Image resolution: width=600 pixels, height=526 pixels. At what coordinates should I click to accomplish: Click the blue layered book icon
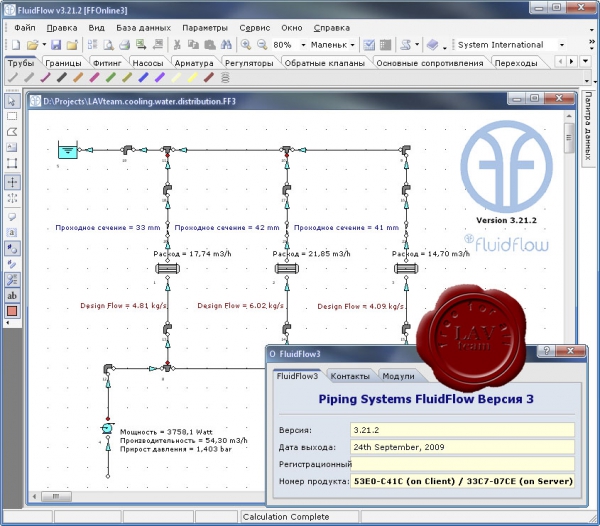(432, 45)
